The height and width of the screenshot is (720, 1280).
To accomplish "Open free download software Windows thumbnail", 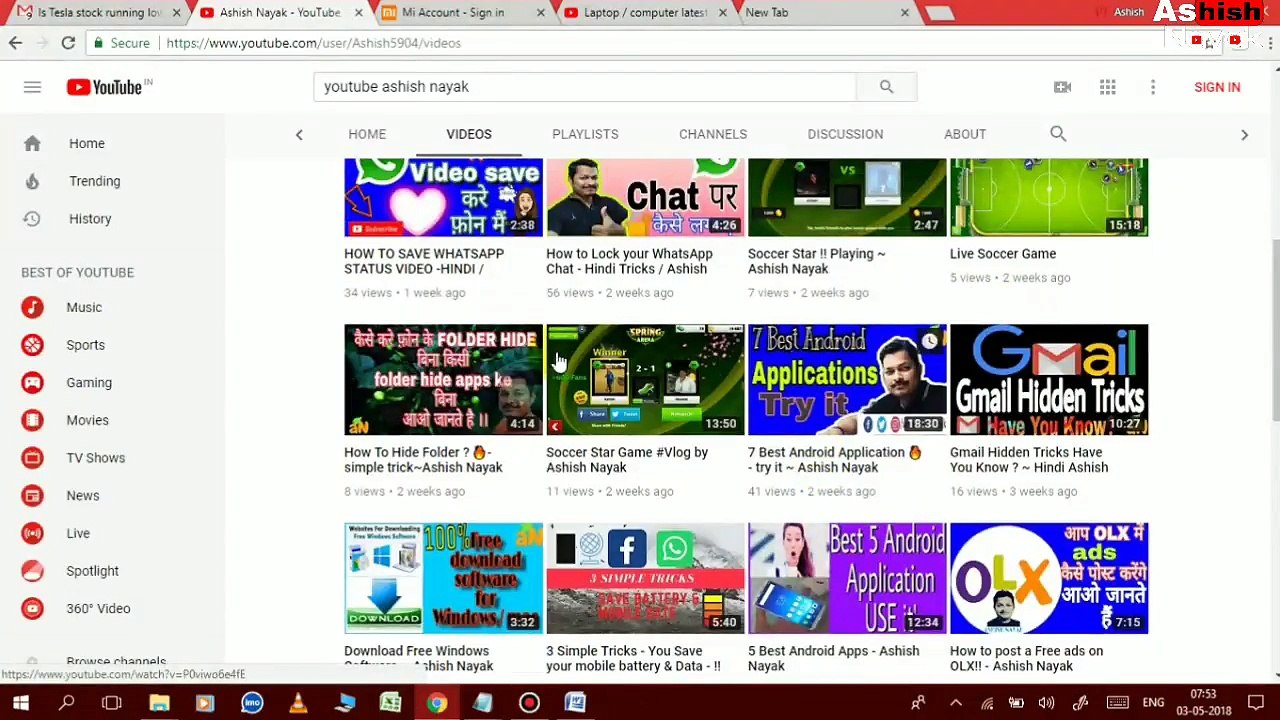I will pos(443,578).
